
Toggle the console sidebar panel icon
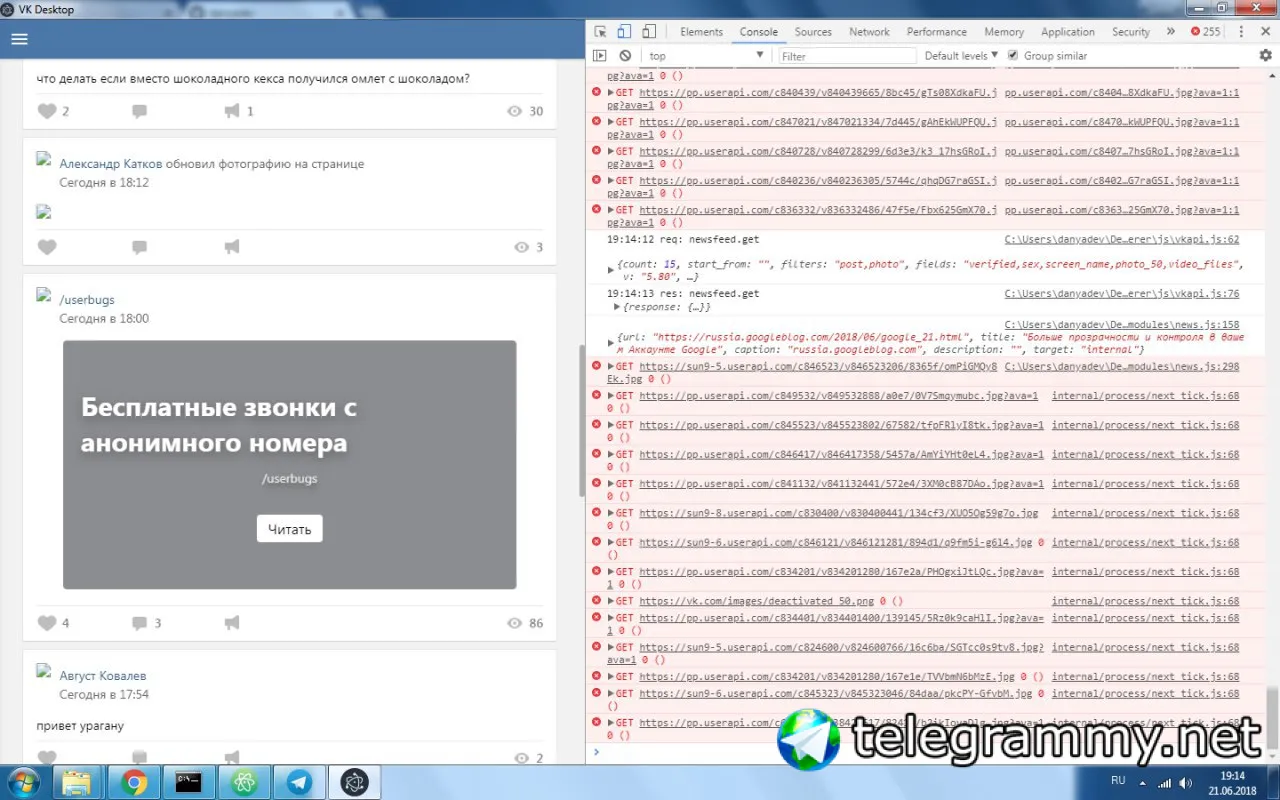click(600, 56)
